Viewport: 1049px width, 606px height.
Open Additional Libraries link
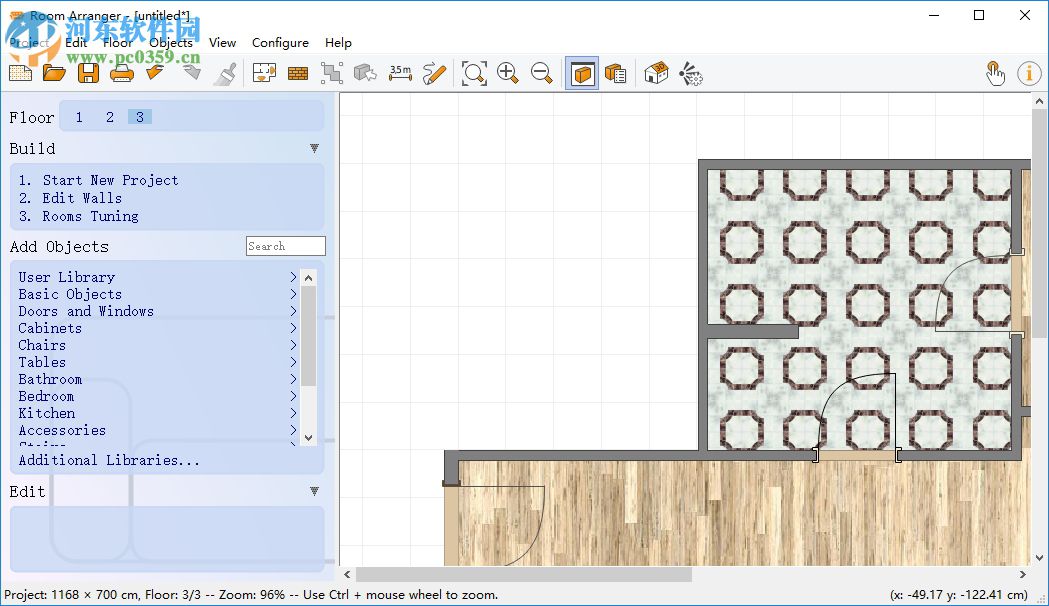(109, 460)
